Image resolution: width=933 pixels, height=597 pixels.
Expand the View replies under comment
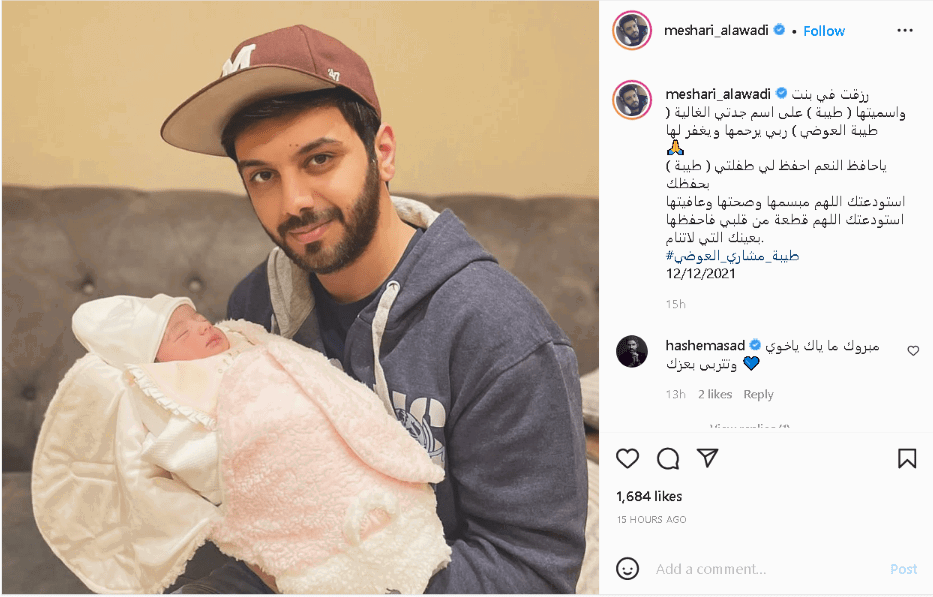click(x=750, y=427)
